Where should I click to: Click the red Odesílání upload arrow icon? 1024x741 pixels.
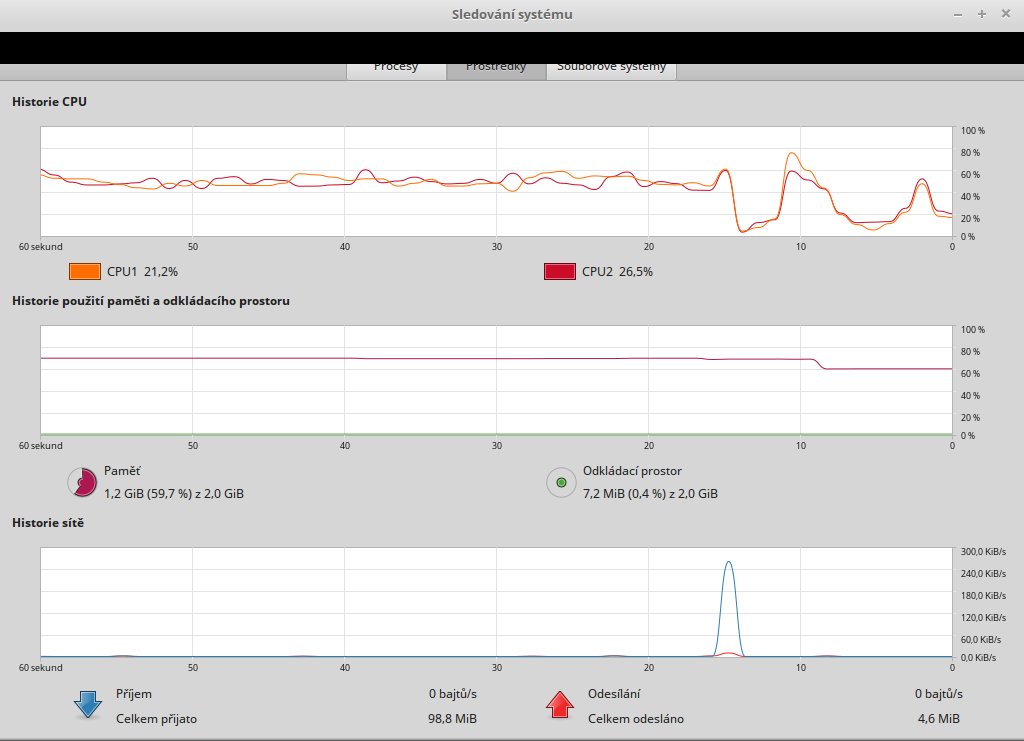pyautogui.click(x=561, y=705)
